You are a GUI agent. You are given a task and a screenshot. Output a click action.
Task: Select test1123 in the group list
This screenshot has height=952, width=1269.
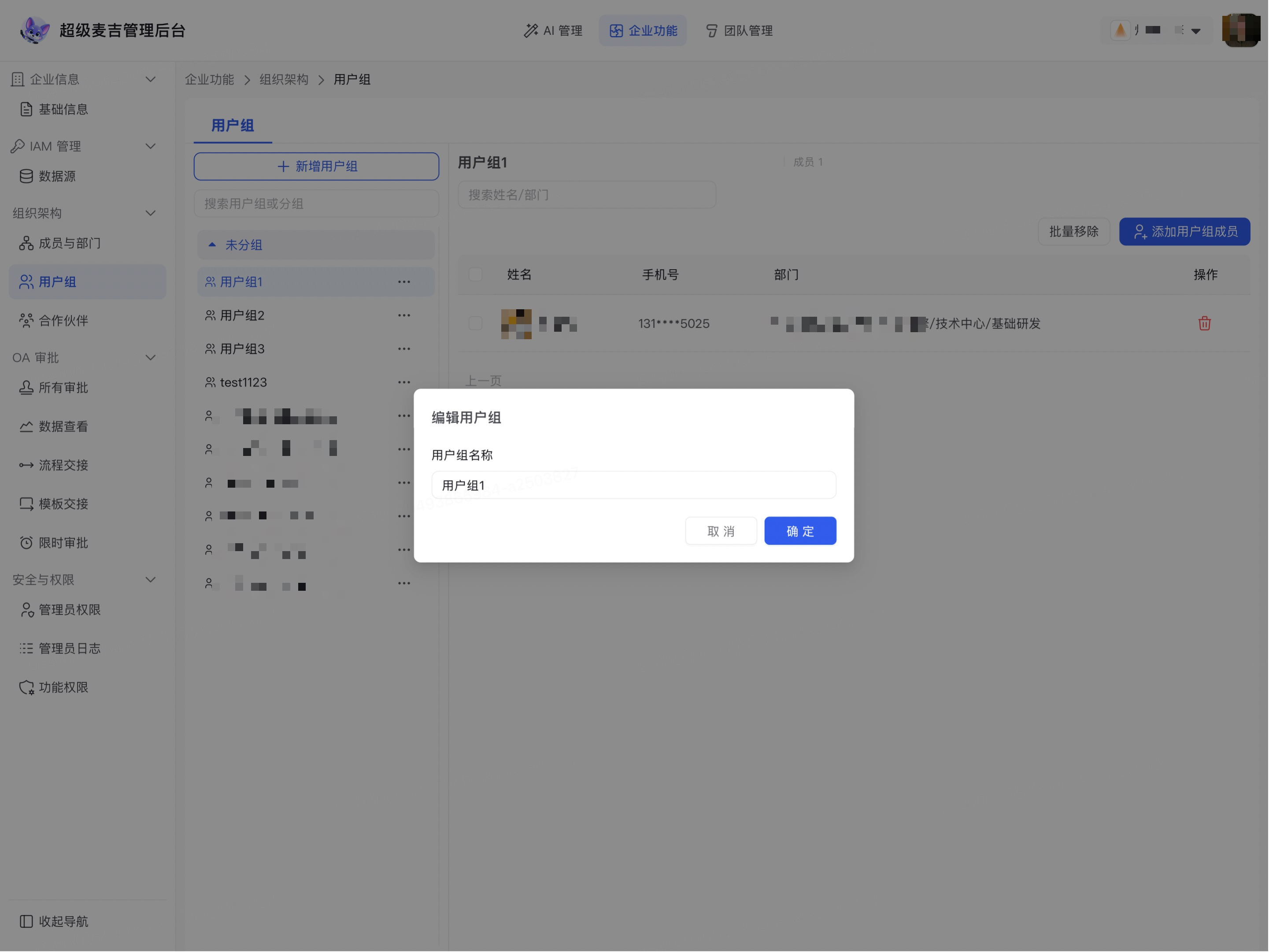pos(315,382)
